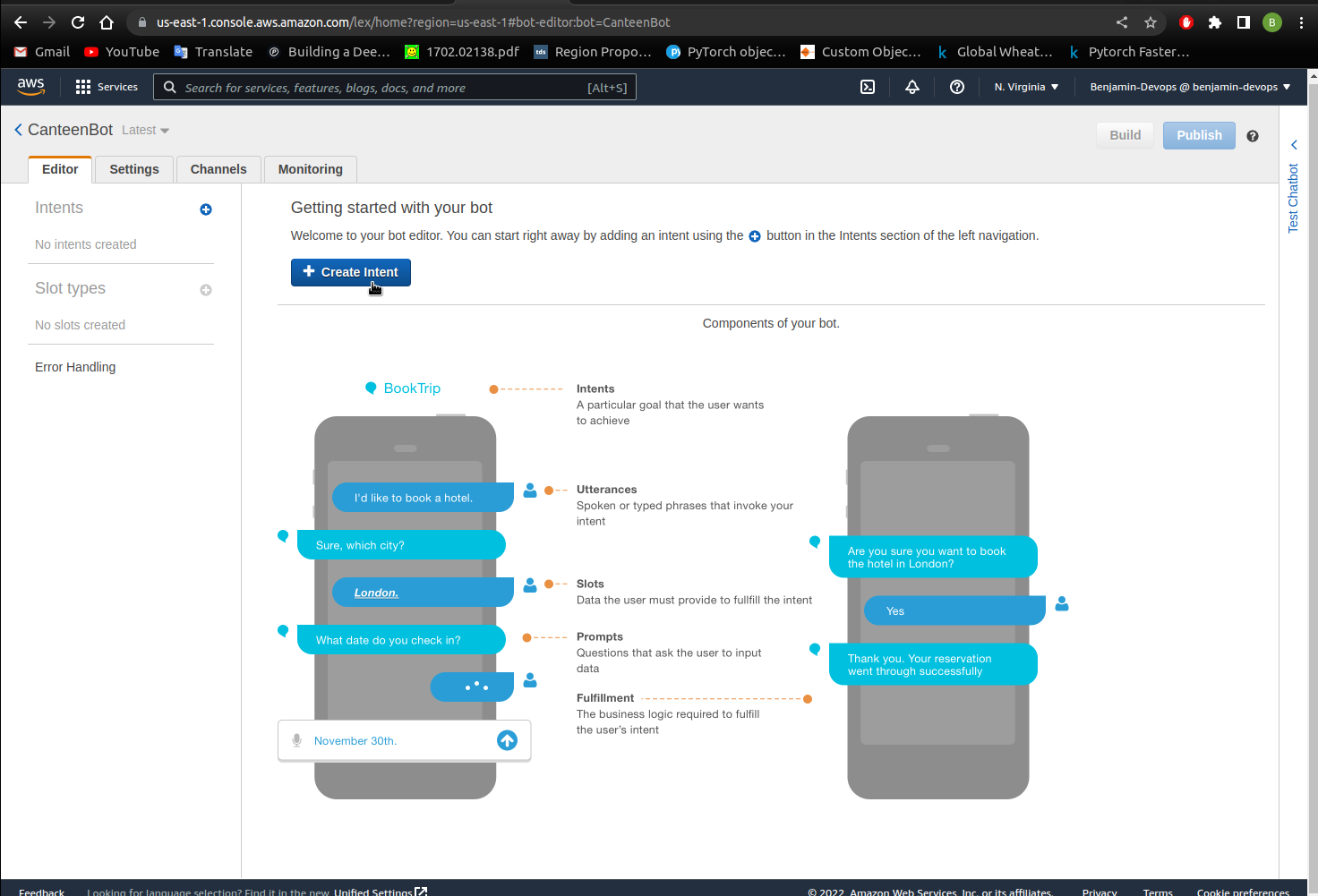1318x896 pixels.
Task: Go forward in browser history
Action: pos(49,22)
